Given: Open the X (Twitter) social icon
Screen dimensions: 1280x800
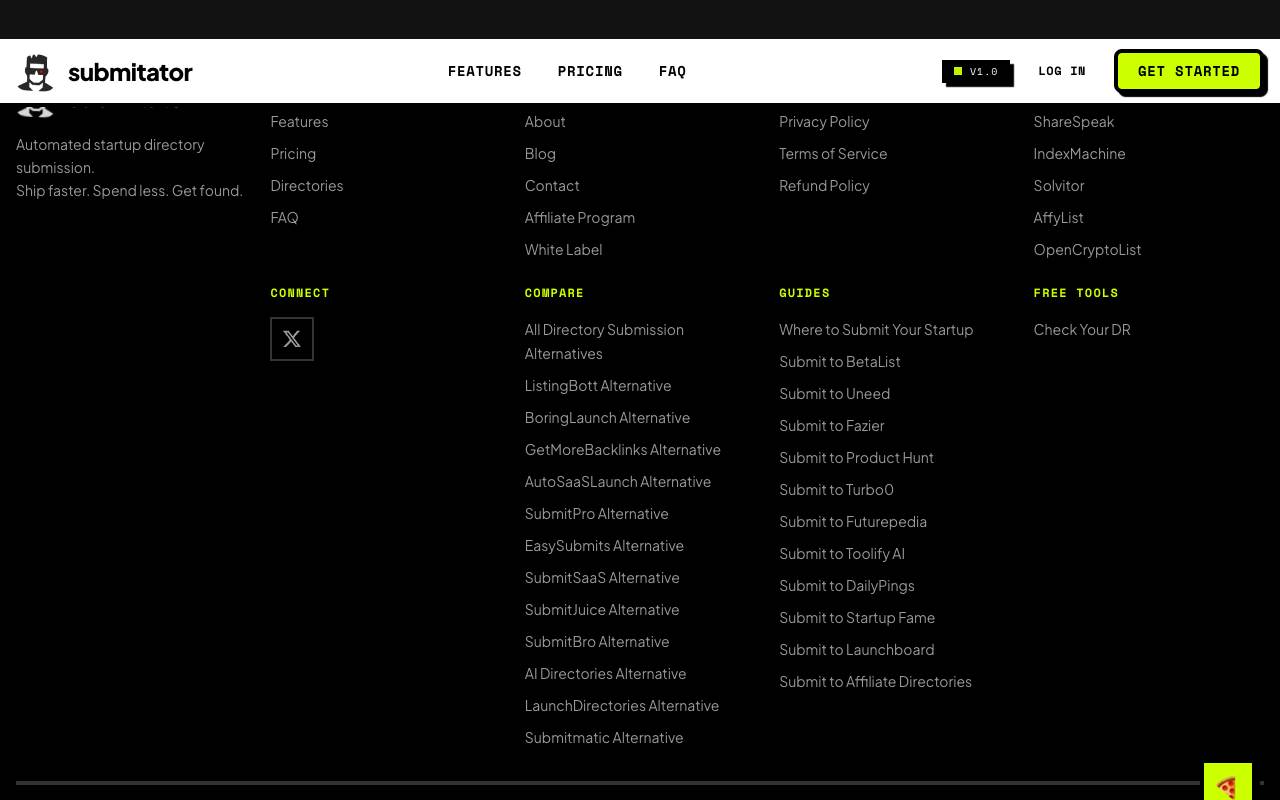Looking at the screenshot, I should pyautogui.click(x=292, y=339).
